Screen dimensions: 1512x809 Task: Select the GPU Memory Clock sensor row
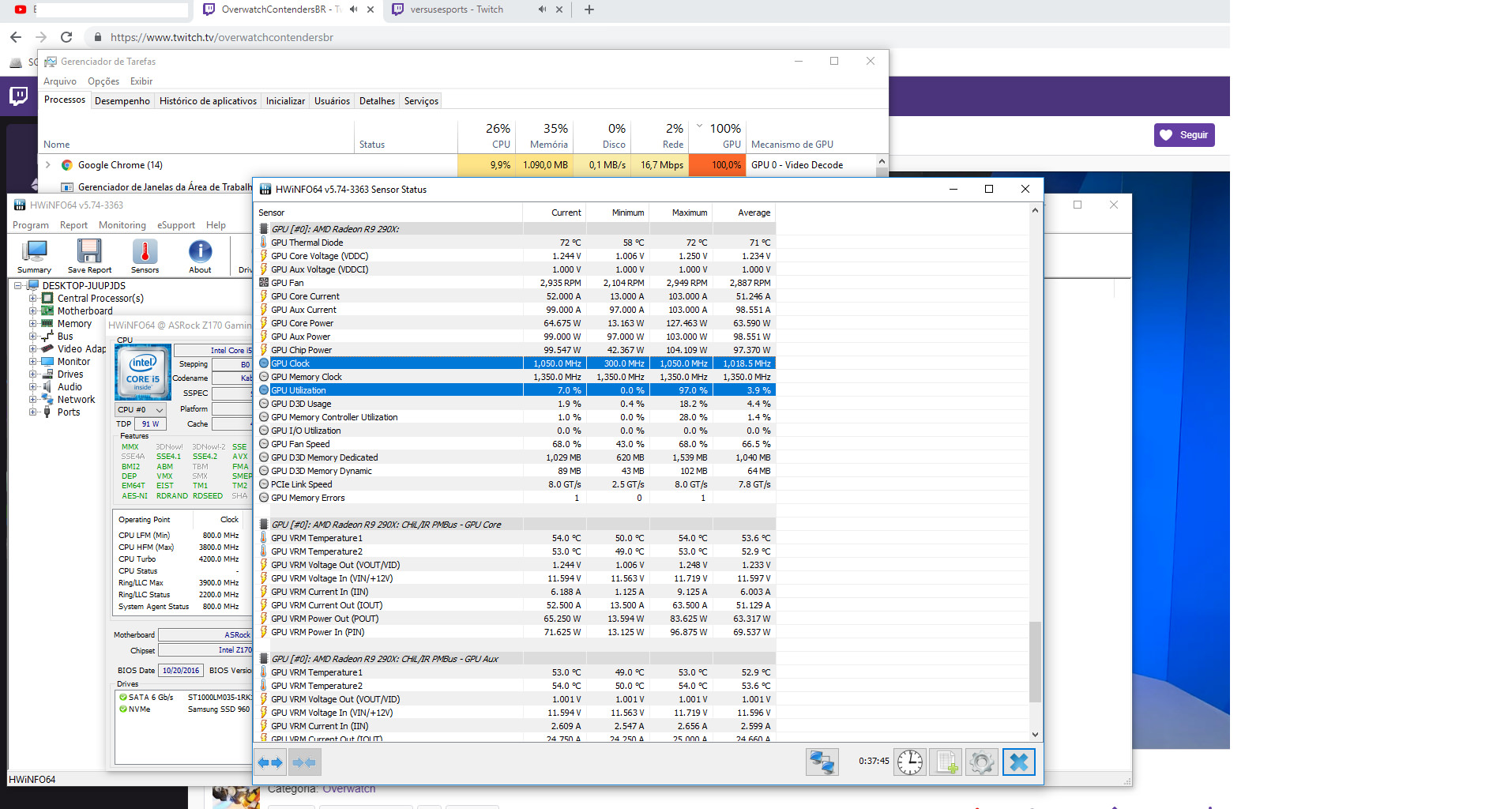click(515, 377)
